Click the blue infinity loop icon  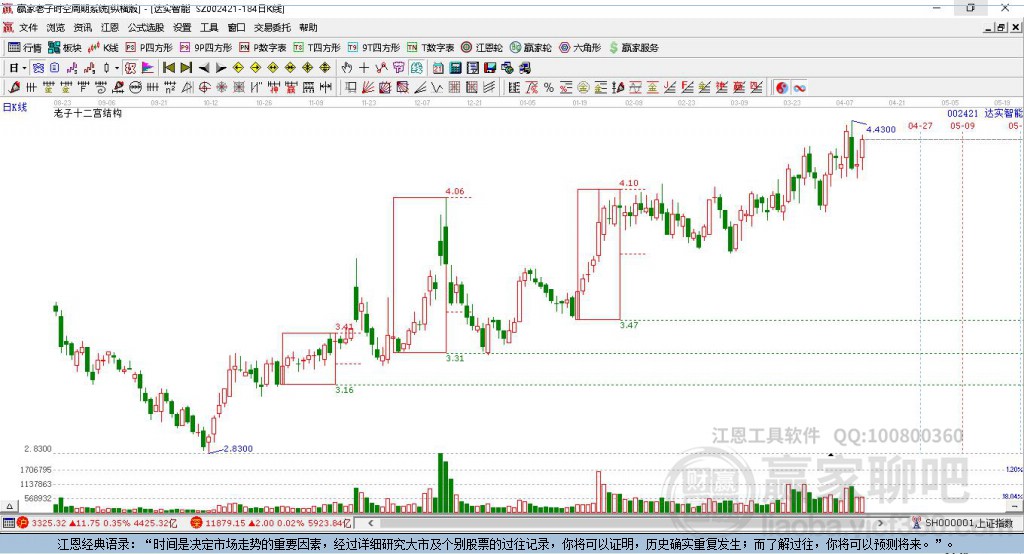[x=800, y=88]
